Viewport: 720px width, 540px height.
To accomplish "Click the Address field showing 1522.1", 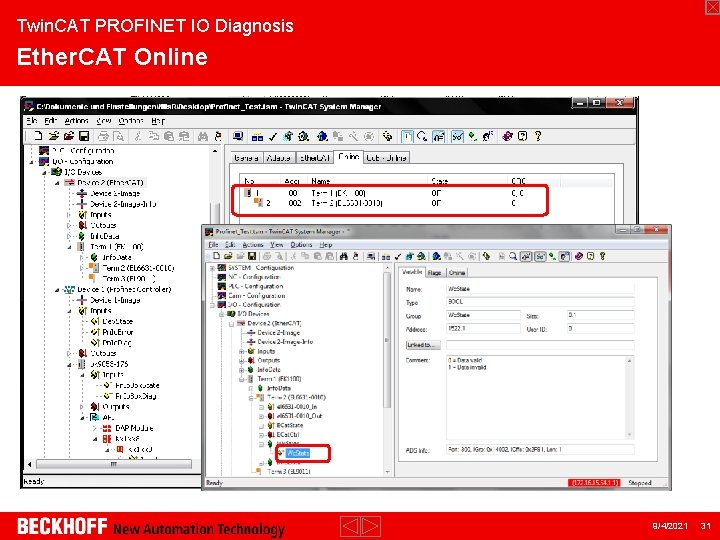I will tap(483, 329).
